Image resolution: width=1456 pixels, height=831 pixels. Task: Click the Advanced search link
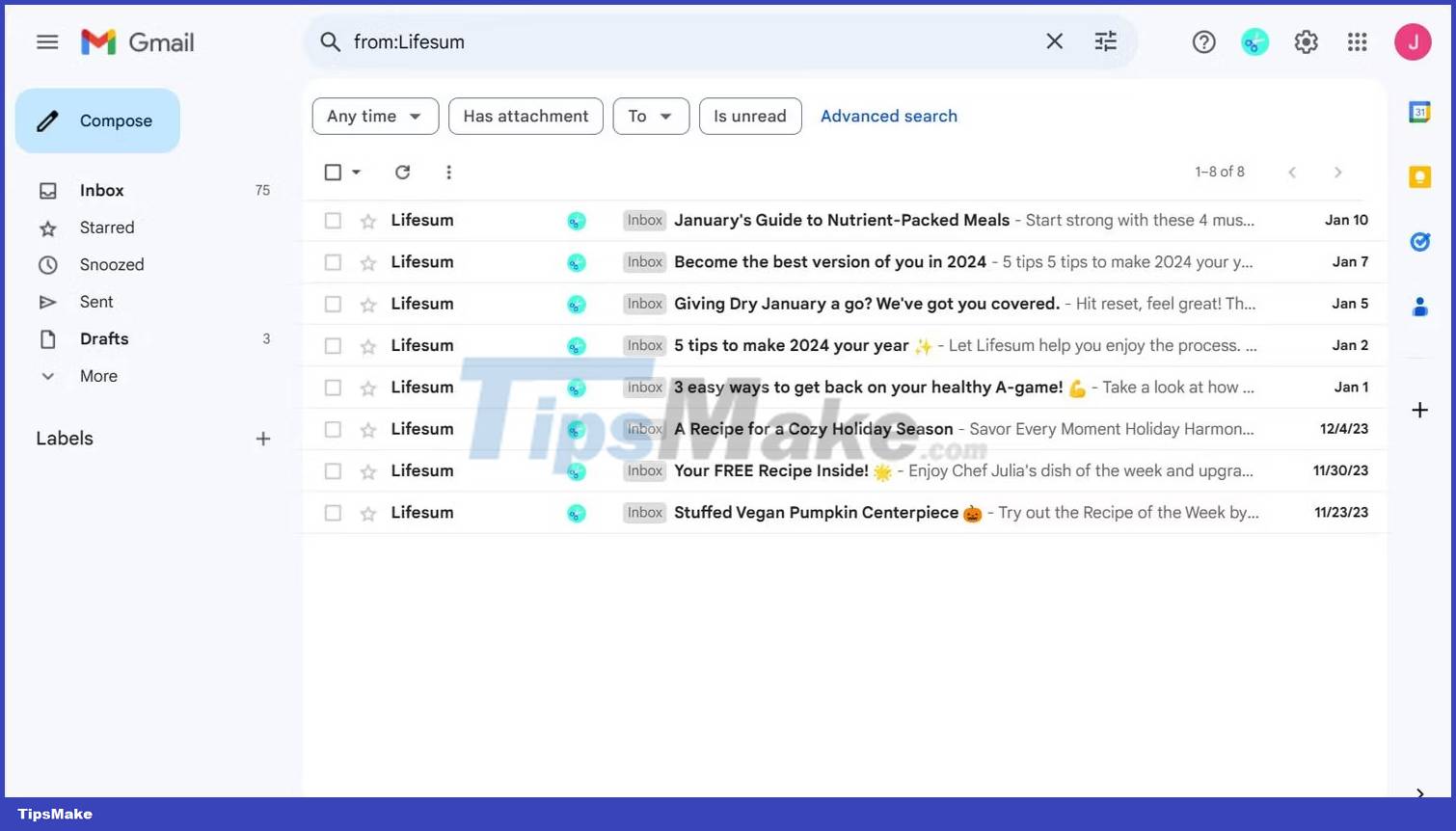click(x=888, y=116)
